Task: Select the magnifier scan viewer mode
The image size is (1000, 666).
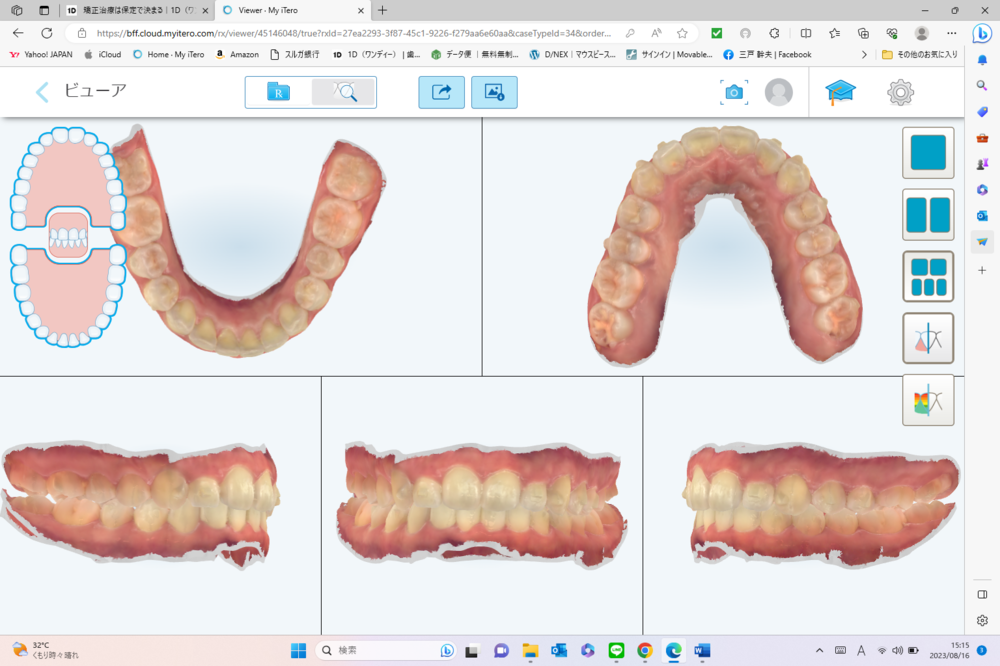Action: pyautogui.click(x=343, y=92)
